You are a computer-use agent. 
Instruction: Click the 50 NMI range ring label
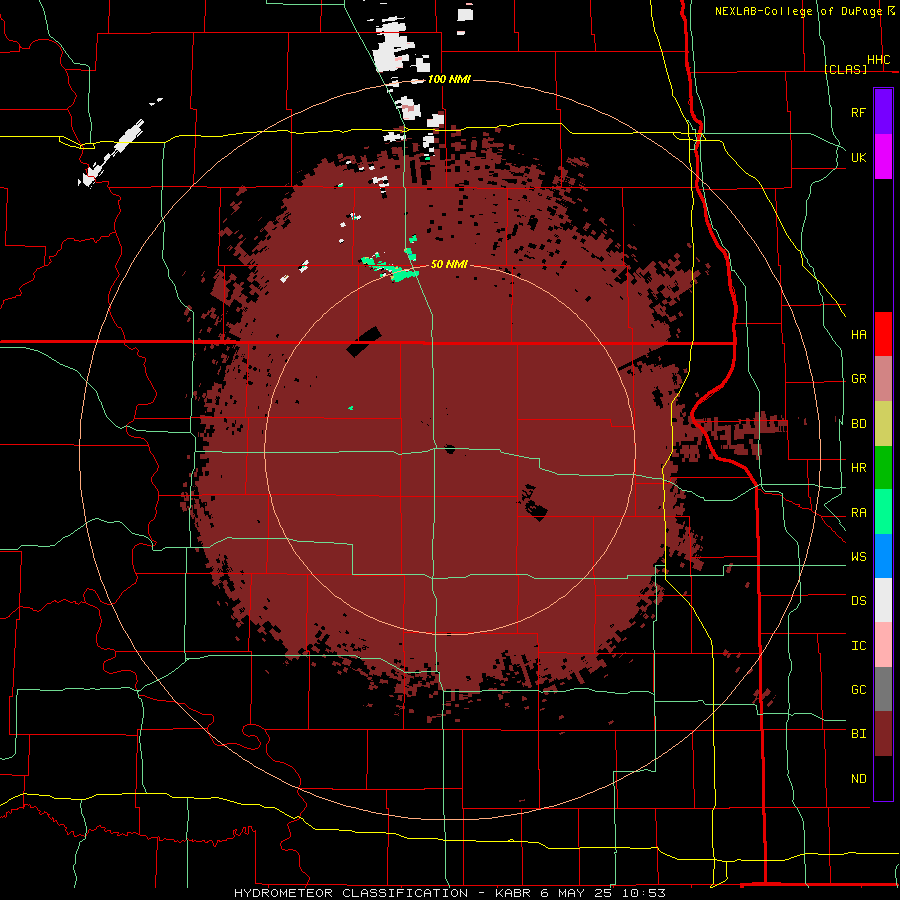[x=449, y=264]
